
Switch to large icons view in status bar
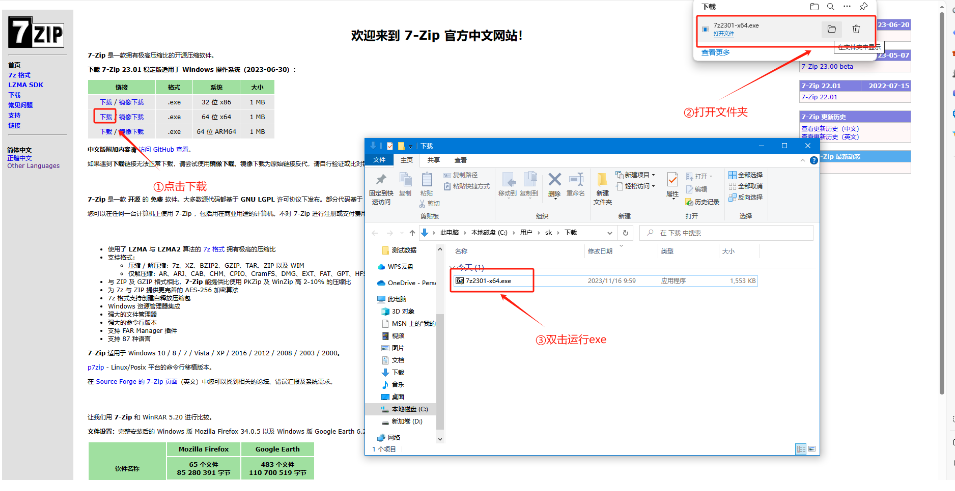point(812,449)
